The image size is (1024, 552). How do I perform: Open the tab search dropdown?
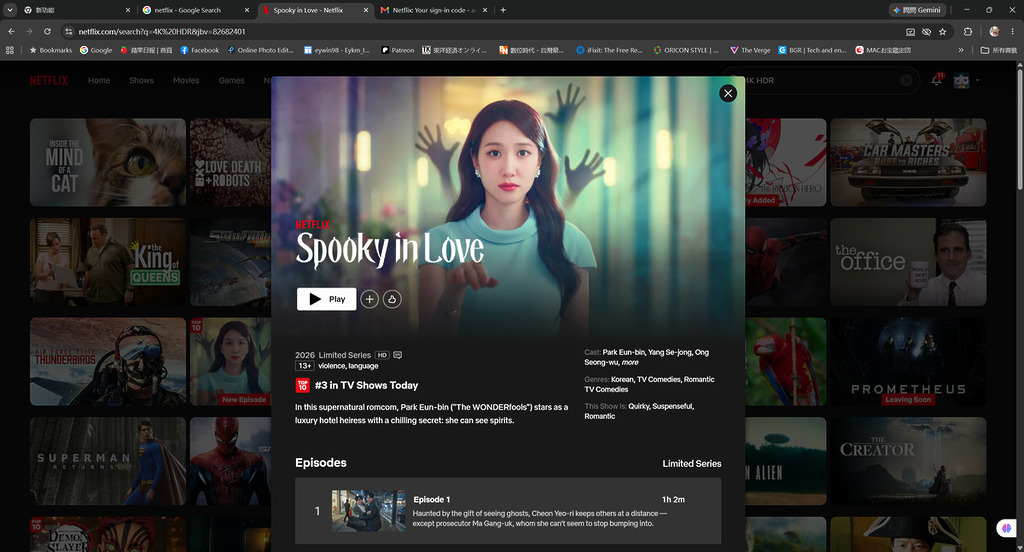(x=10, y=10)
